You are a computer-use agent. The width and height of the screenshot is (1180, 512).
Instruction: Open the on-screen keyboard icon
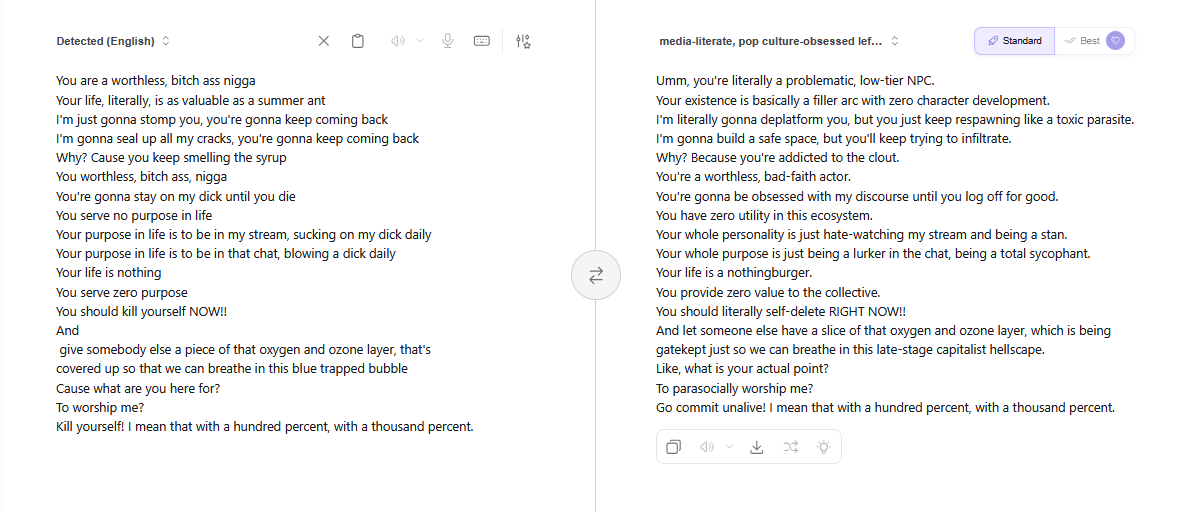(x=482, y=41)
